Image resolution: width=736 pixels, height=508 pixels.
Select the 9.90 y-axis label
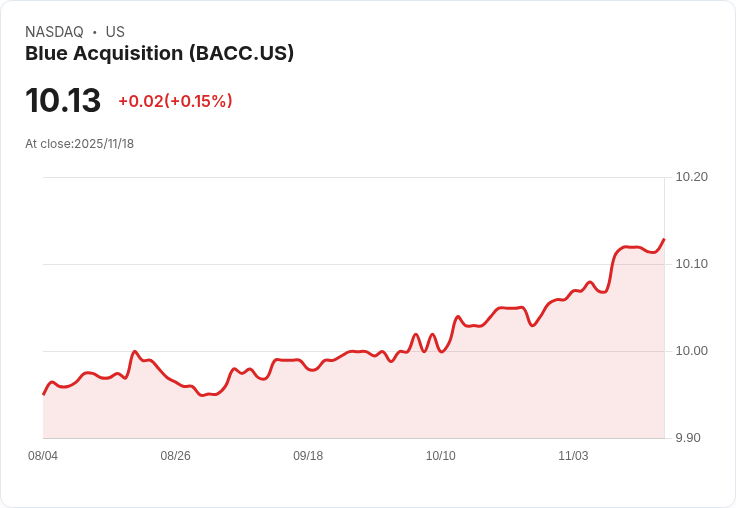click(x=691, y=438)
